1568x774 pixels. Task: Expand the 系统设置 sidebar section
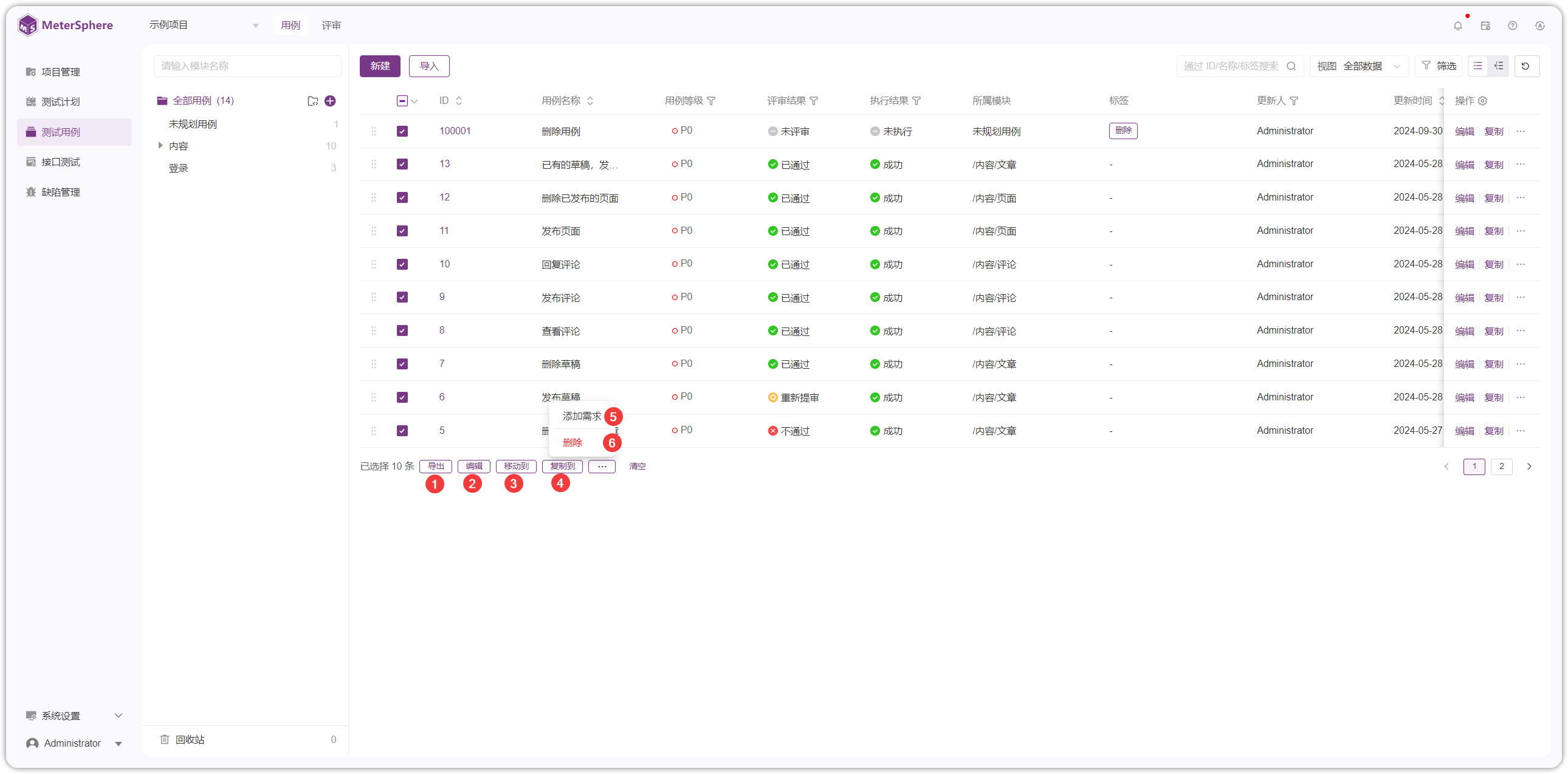[x=74, y=716]
